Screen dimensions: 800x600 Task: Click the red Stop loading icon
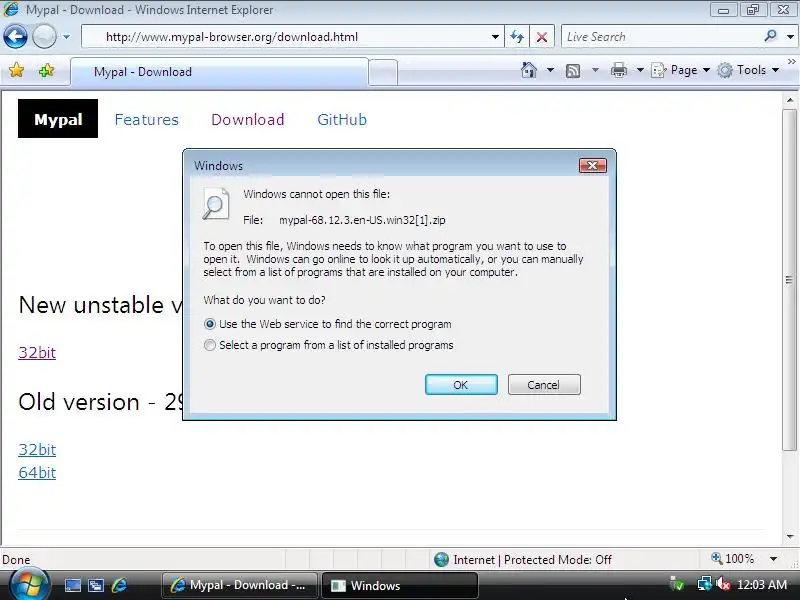coord(542,37)
